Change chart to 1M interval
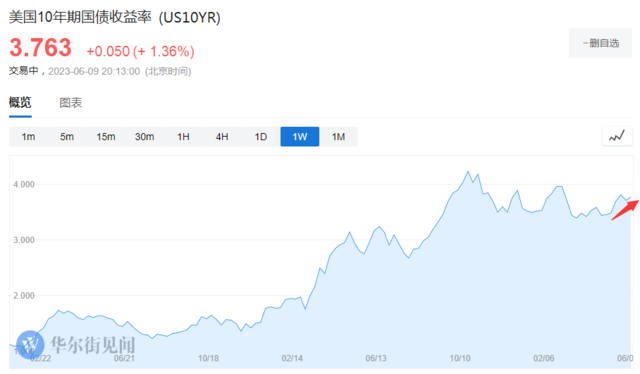 pyautogui.click(x=338, y=137)
